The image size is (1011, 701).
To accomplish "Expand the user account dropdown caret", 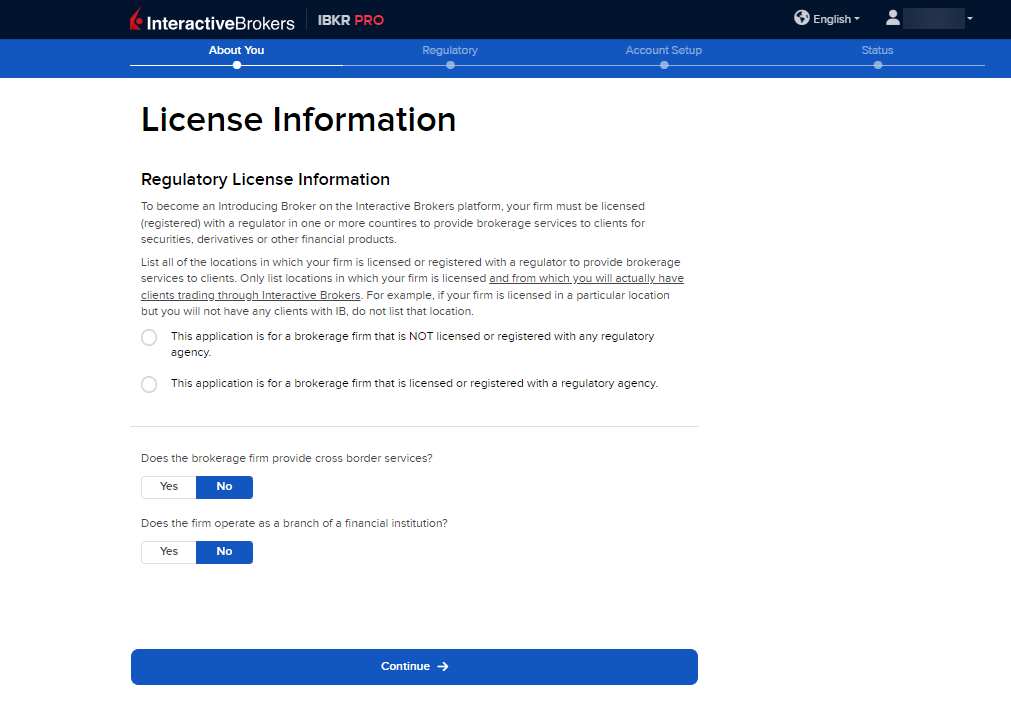I will [970, 19].
